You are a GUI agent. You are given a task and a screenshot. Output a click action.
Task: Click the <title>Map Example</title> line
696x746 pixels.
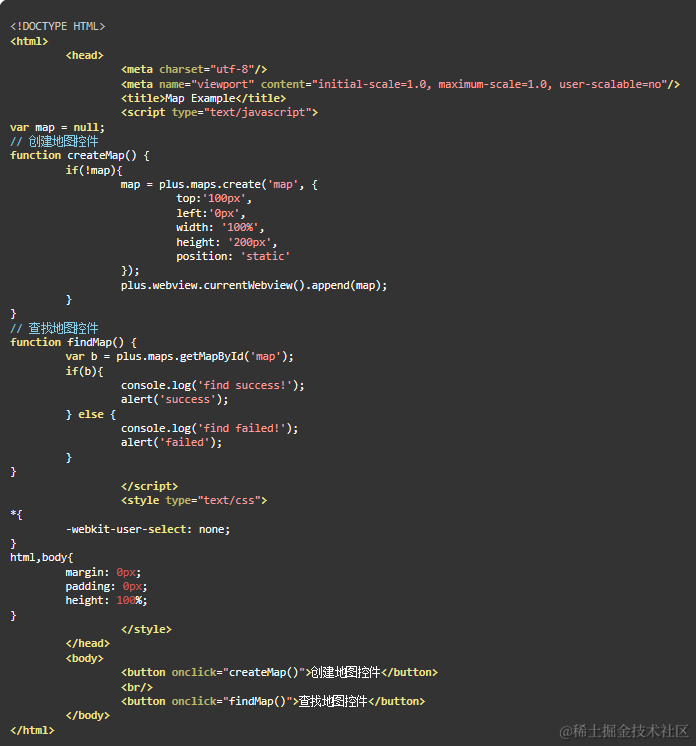[x=204, y=98]
